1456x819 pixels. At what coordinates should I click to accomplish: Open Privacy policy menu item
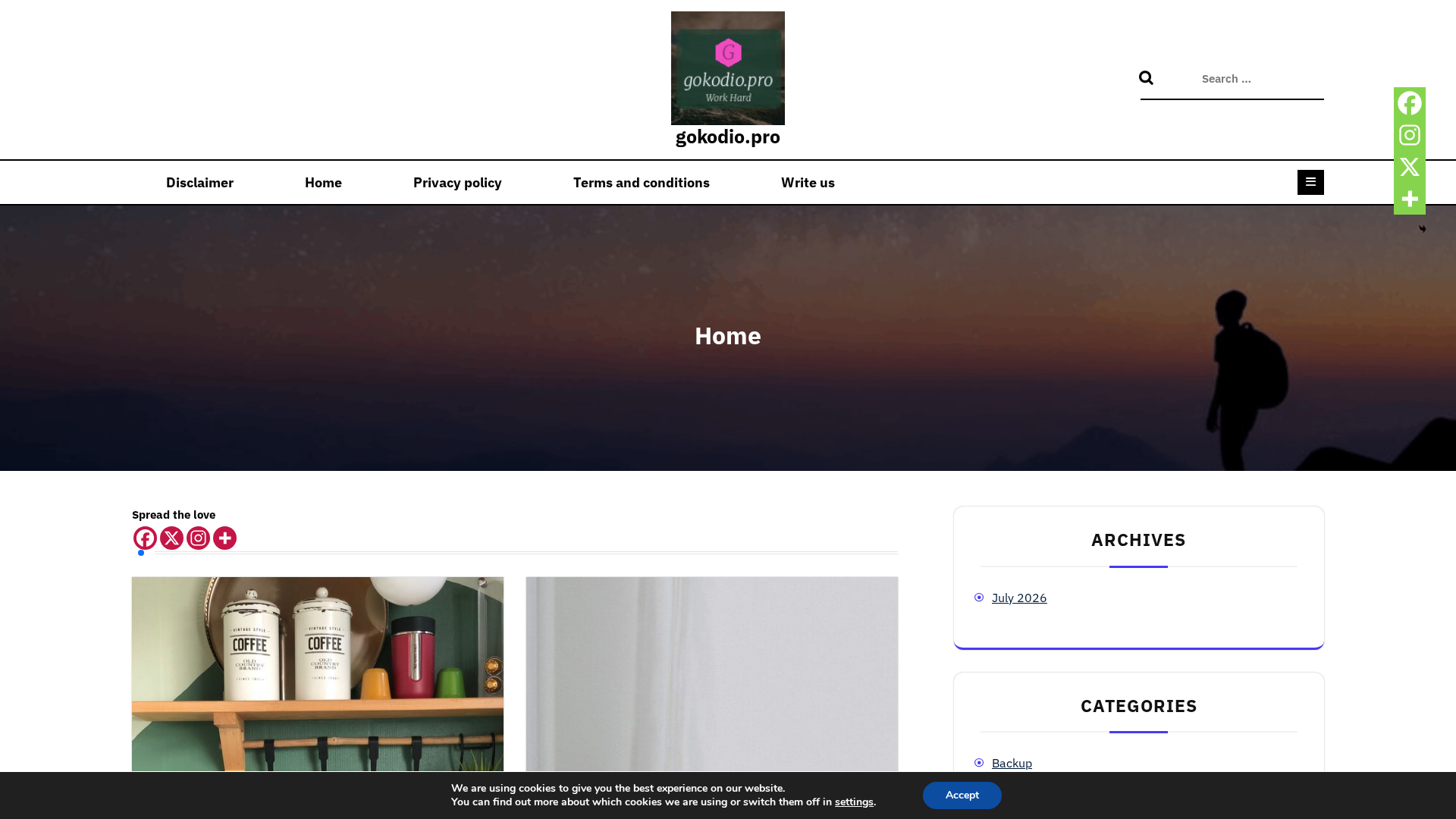(457, 183)
